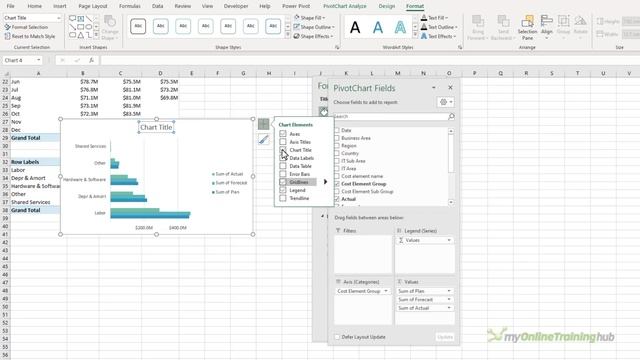Open the File tab
640x360 pixels.
coord(11,6)
